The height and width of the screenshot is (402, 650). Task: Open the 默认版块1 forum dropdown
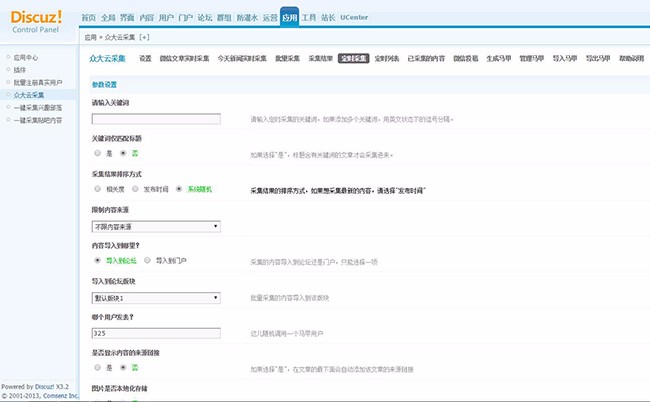pos(156,298)
